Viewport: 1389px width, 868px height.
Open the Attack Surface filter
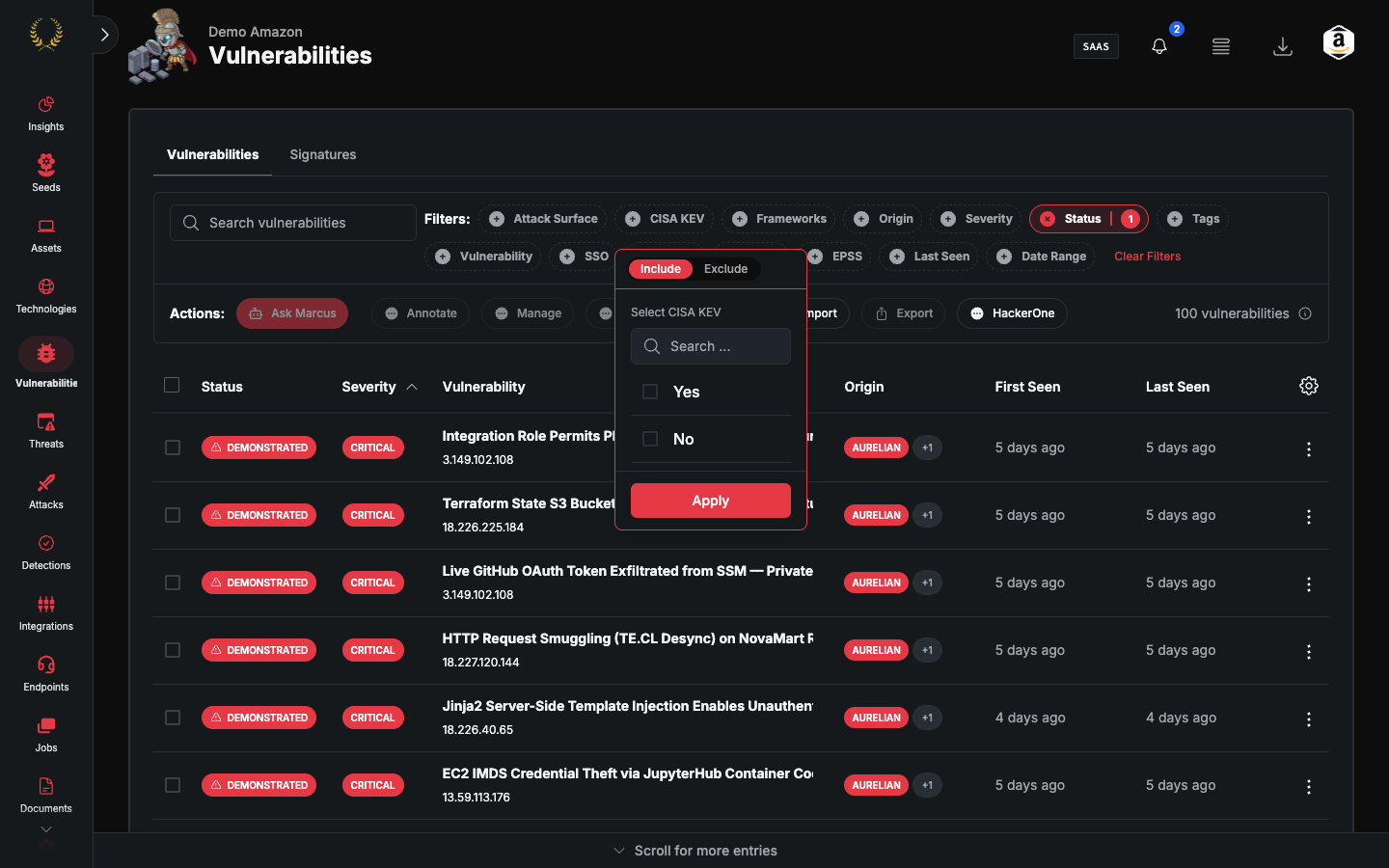tap(542, 219)
